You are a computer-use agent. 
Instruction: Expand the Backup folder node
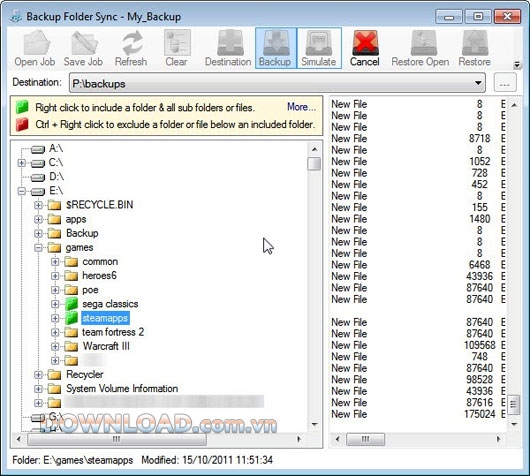point(38,234)
